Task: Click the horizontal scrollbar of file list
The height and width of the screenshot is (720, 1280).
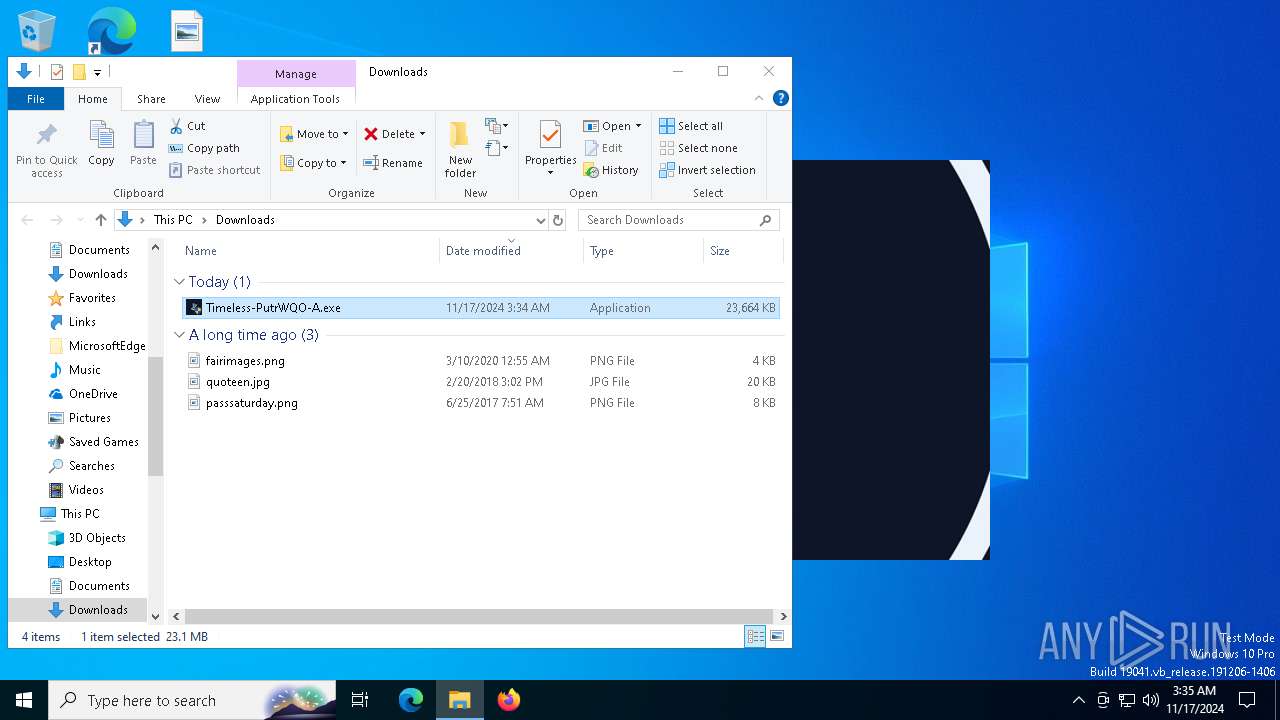Action: coord(478,617)
